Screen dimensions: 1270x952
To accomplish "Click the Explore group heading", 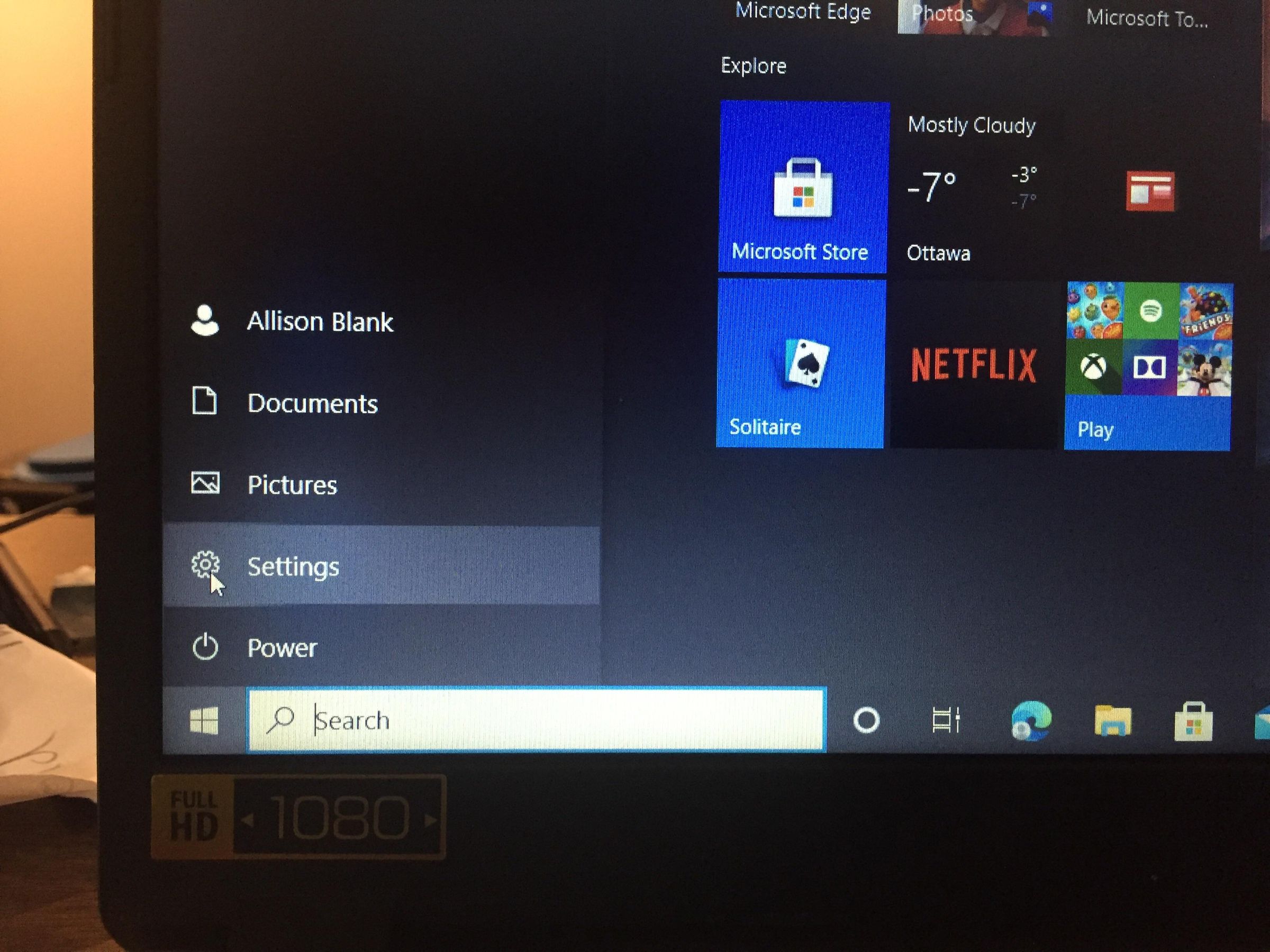I will [754, 66].
